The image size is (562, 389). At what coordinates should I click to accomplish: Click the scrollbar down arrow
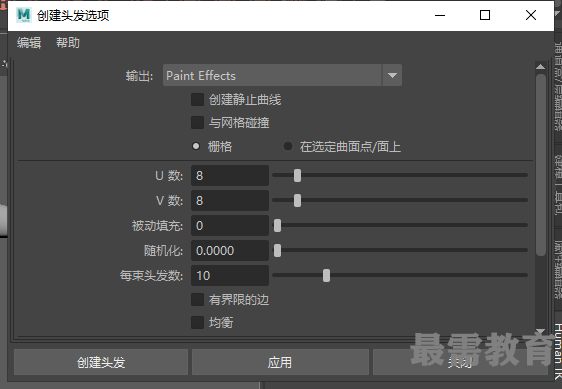pyautogui.click(x=540, y=331)
